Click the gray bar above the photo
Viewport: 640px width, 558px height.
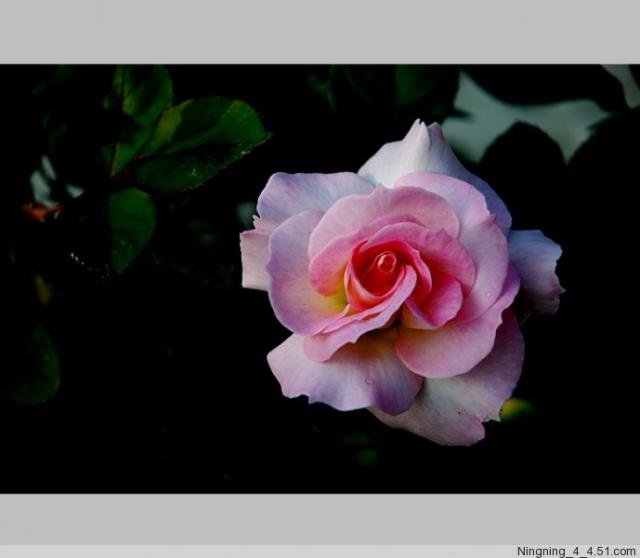click(x=320, y=32)
